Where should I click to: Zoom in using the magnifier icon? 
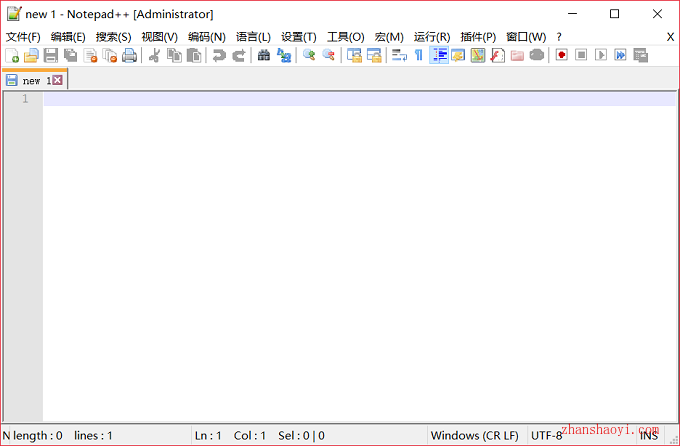point(309,56)
